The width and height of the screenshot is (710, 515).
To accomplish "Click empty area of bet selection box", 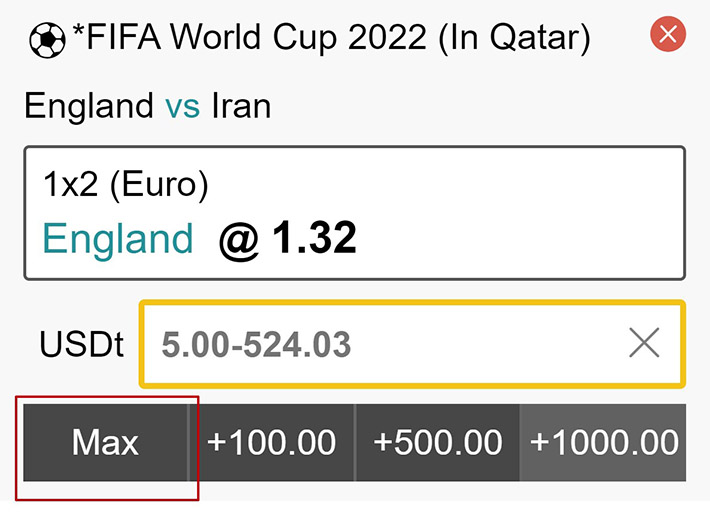I will pyautogui.click(x=520, y=210).
